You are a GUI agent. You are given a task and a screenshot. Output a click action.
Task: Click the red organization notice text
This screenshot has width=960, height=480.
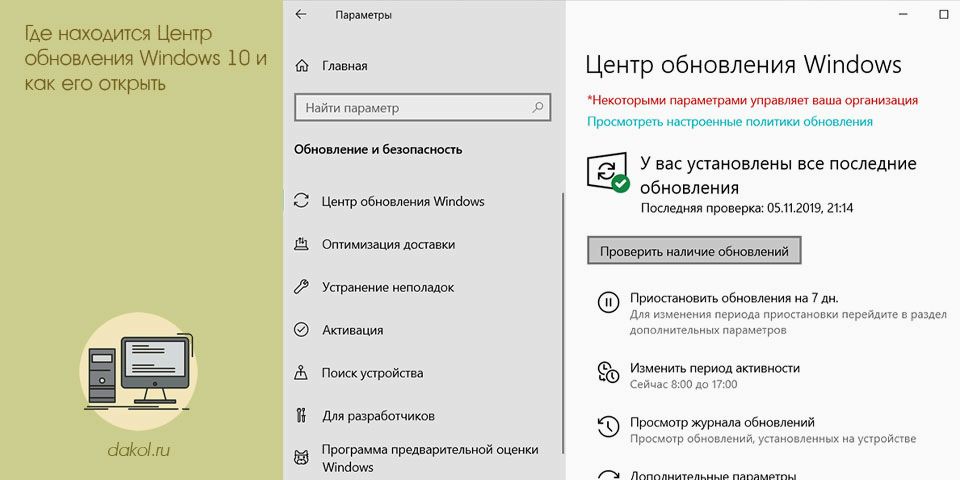point(752,100)
